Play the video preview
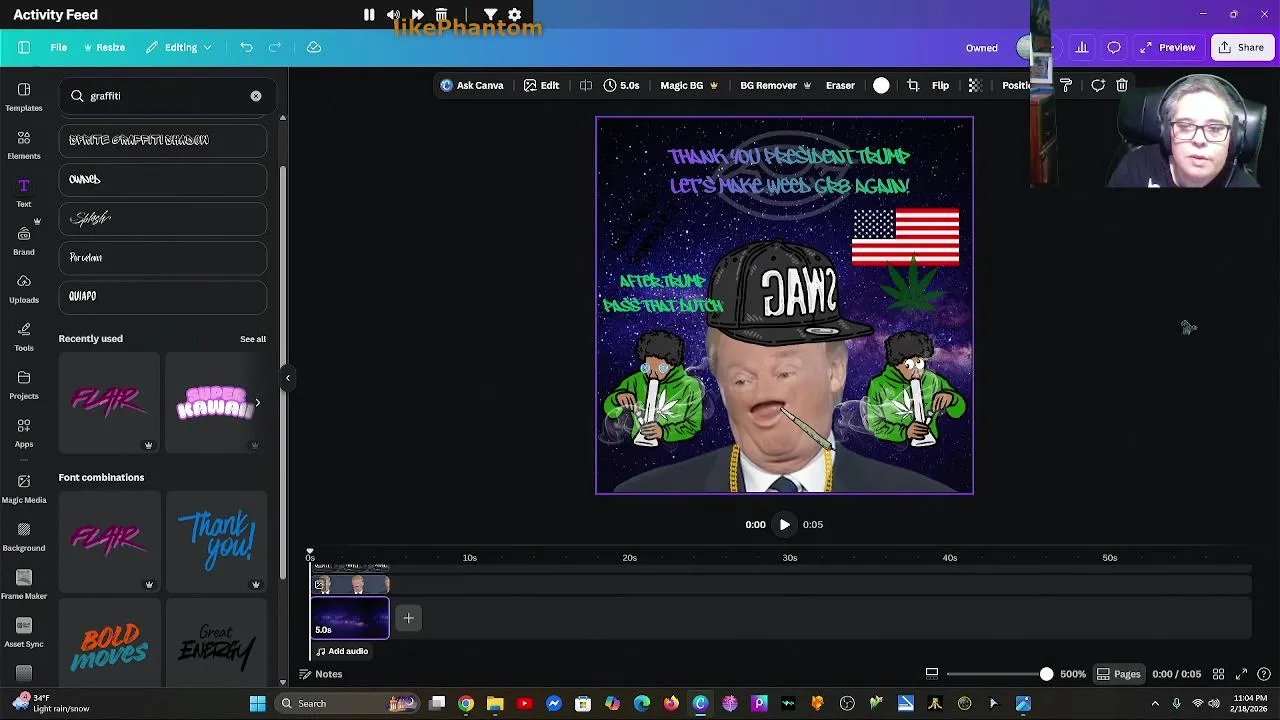1280x720 pixels. 784,524
